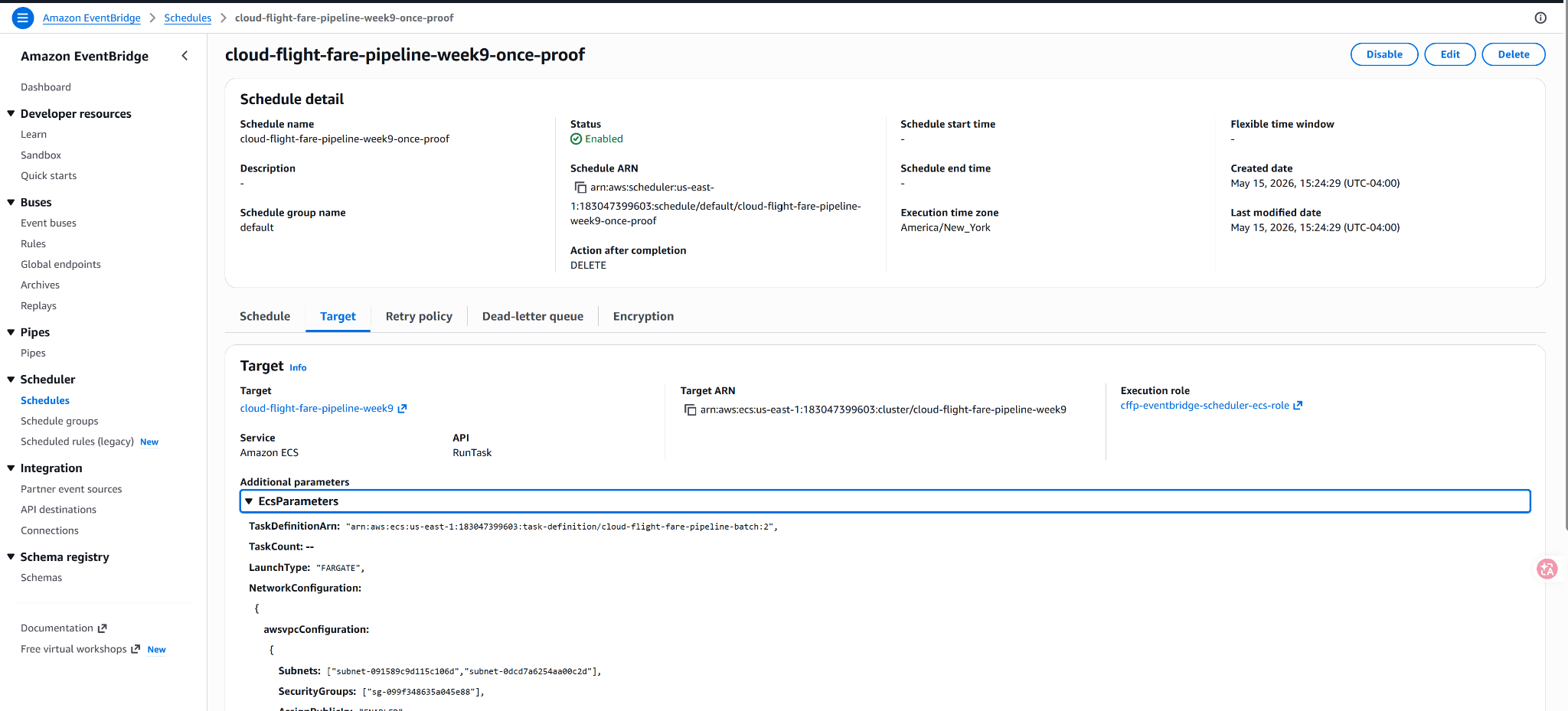The image size is (1568, 711).
Task: Open Event buses in sidebar
Action: click(48, 223)
